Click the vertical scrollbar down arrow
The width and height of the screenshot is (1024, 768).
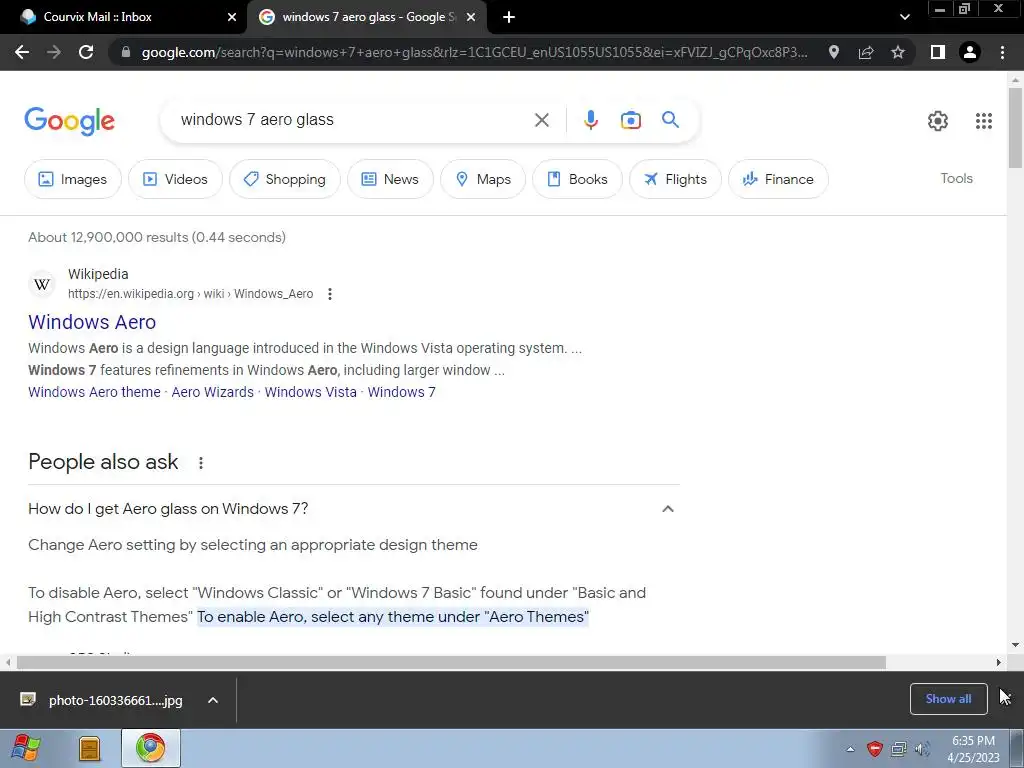tap(1015, 645)
